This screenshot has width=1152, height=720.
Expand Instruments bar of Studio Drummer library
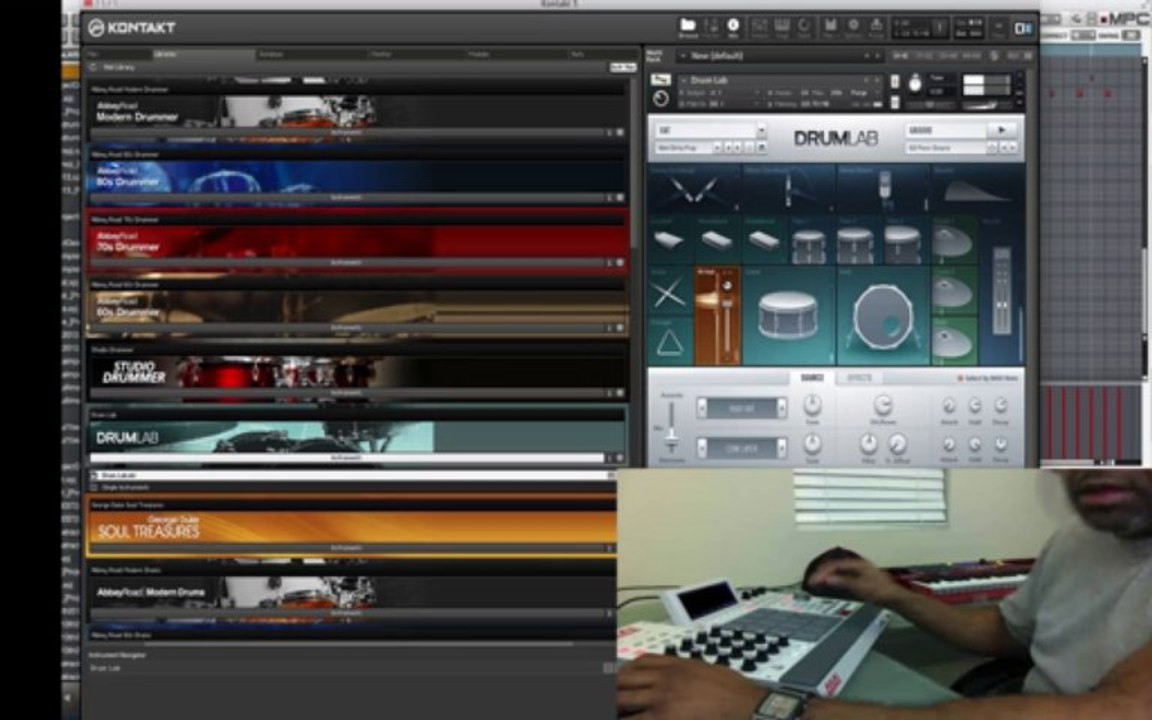click(346, 393)
